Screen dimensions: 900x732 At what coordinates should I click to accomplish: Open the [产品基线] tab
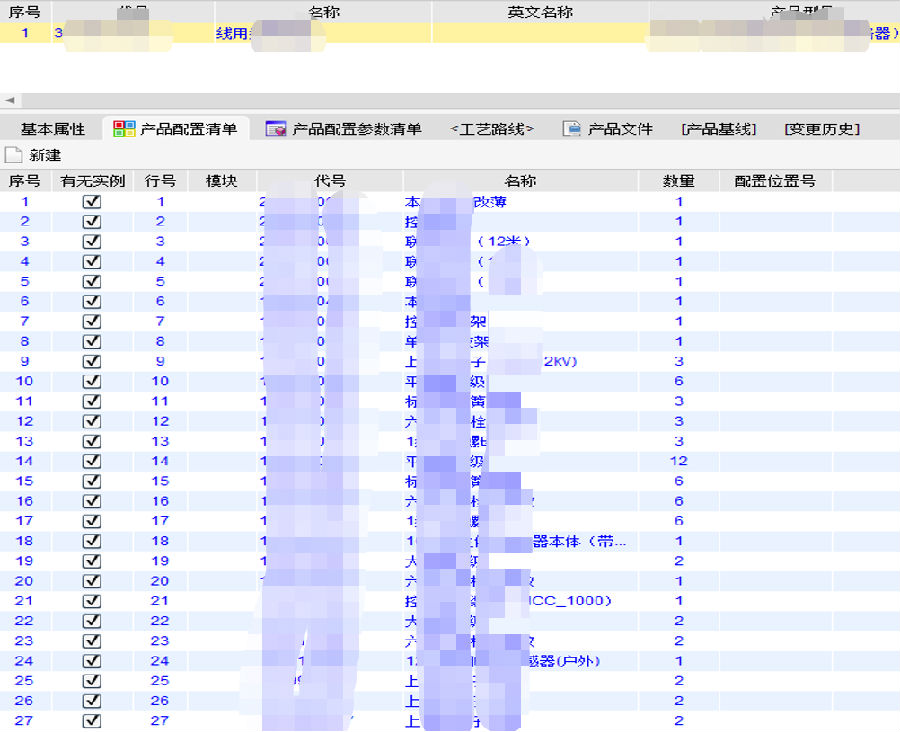point(718,129)
